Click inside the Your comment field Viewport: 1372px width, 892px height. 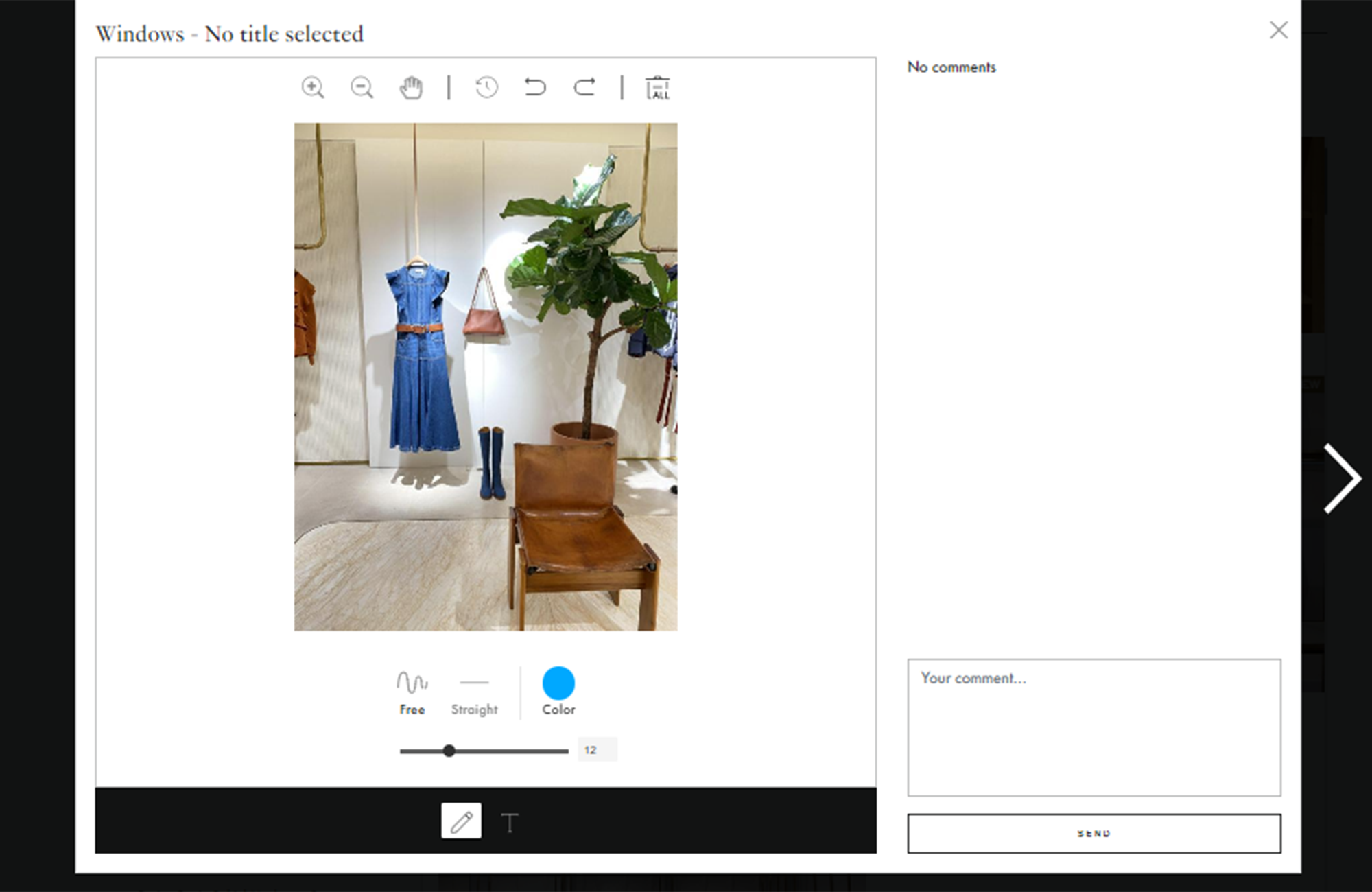click(x=1093, y=727)
